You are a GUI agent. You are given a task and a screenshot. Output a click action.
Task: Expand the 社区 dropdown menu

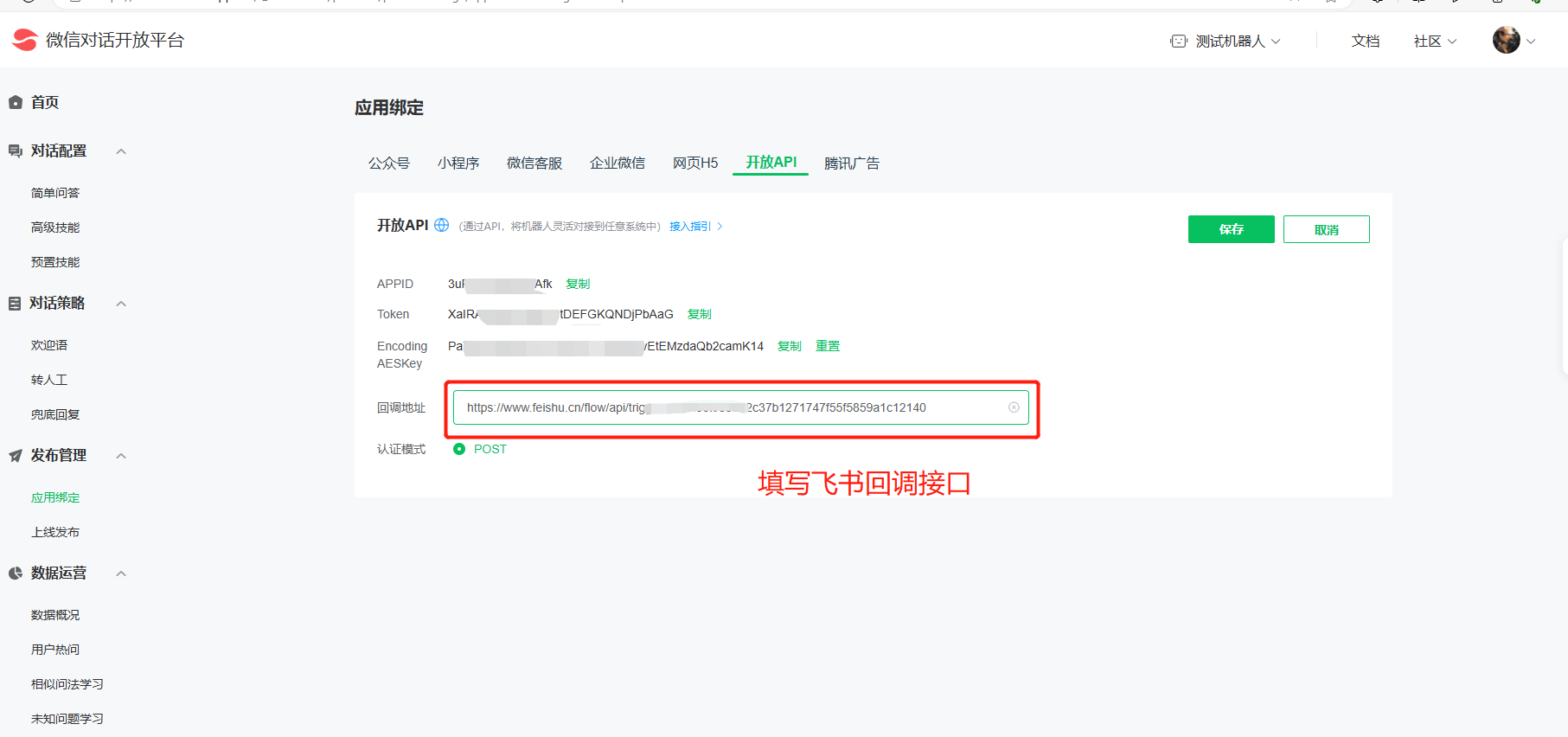tap(1435, 42)
